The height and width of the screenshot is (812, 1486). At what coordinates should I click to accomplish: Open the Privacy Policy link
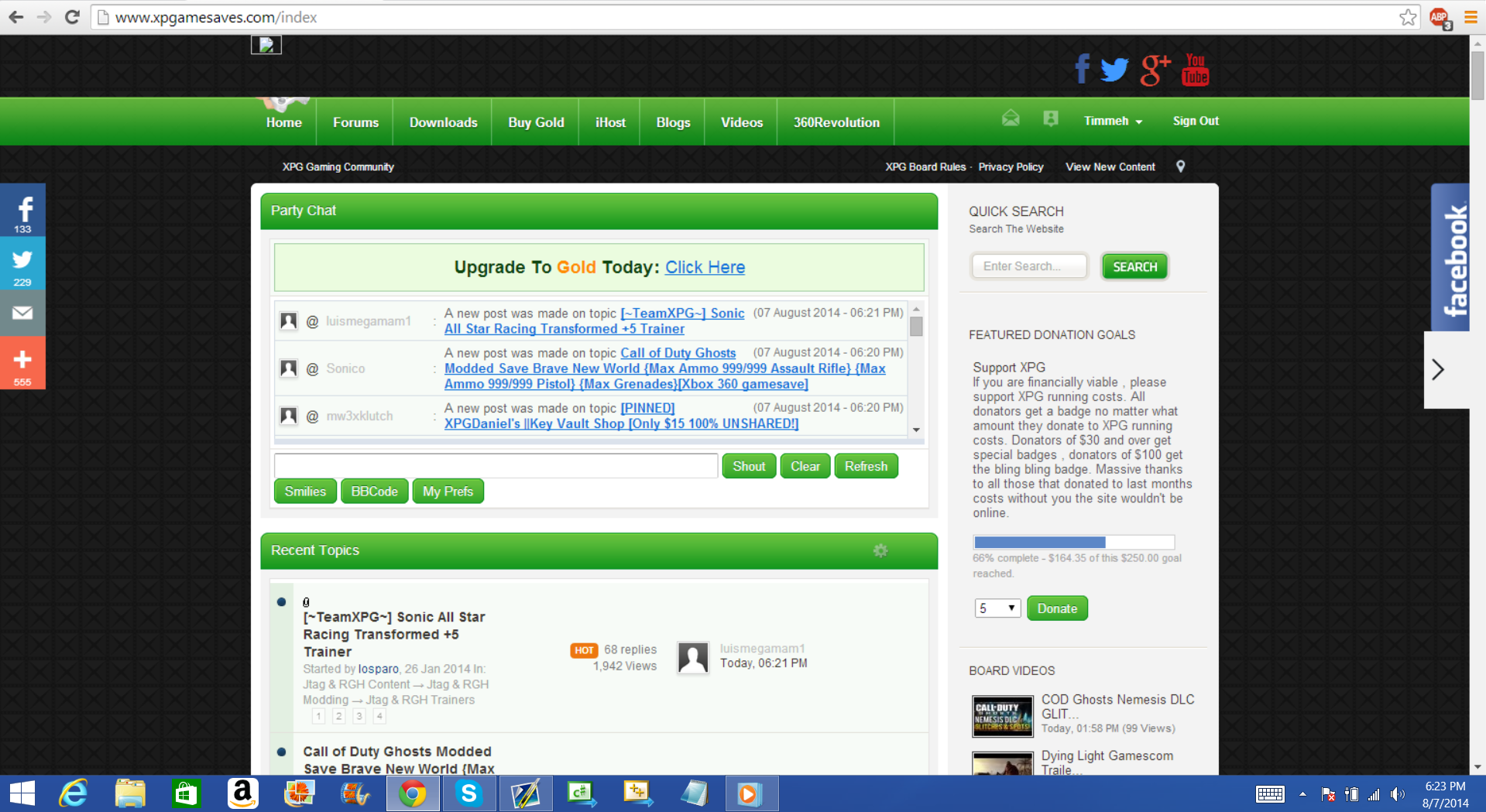[x=1011, y=166]
